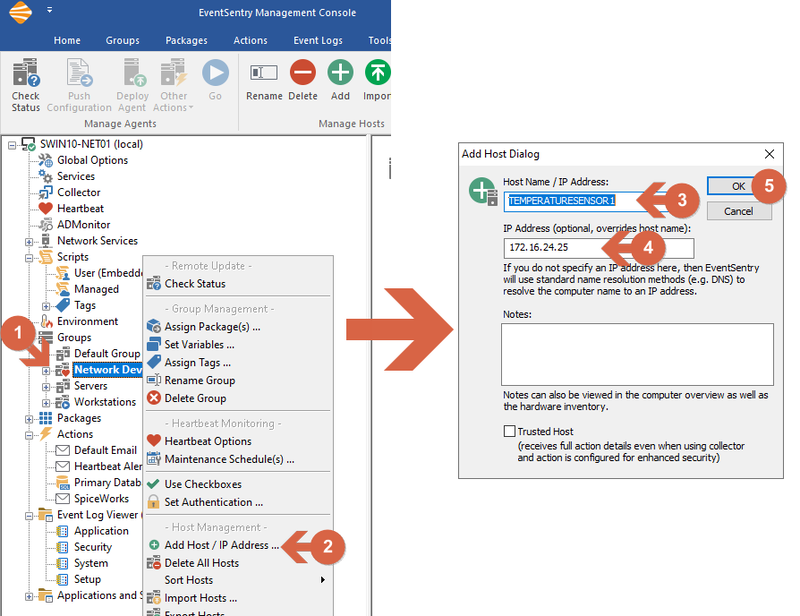Choose Delete Group from context menu
The width and height of the screenshot is (800, 616).
(x=195, y=398)
